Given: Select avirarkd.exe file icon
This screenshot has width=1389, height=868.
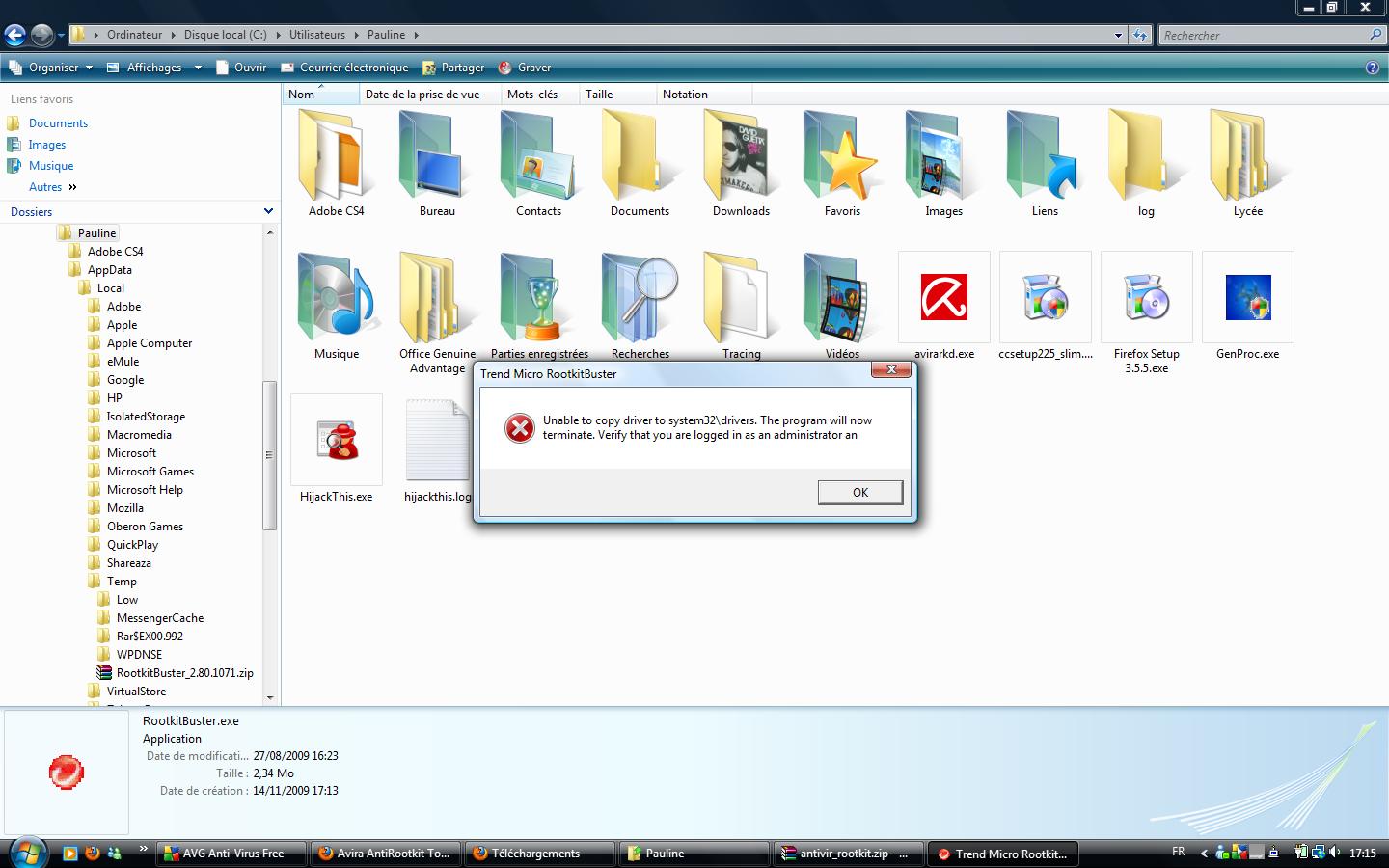Looking at the screenshot, I should pyautogui.click(x=943, y=297).
